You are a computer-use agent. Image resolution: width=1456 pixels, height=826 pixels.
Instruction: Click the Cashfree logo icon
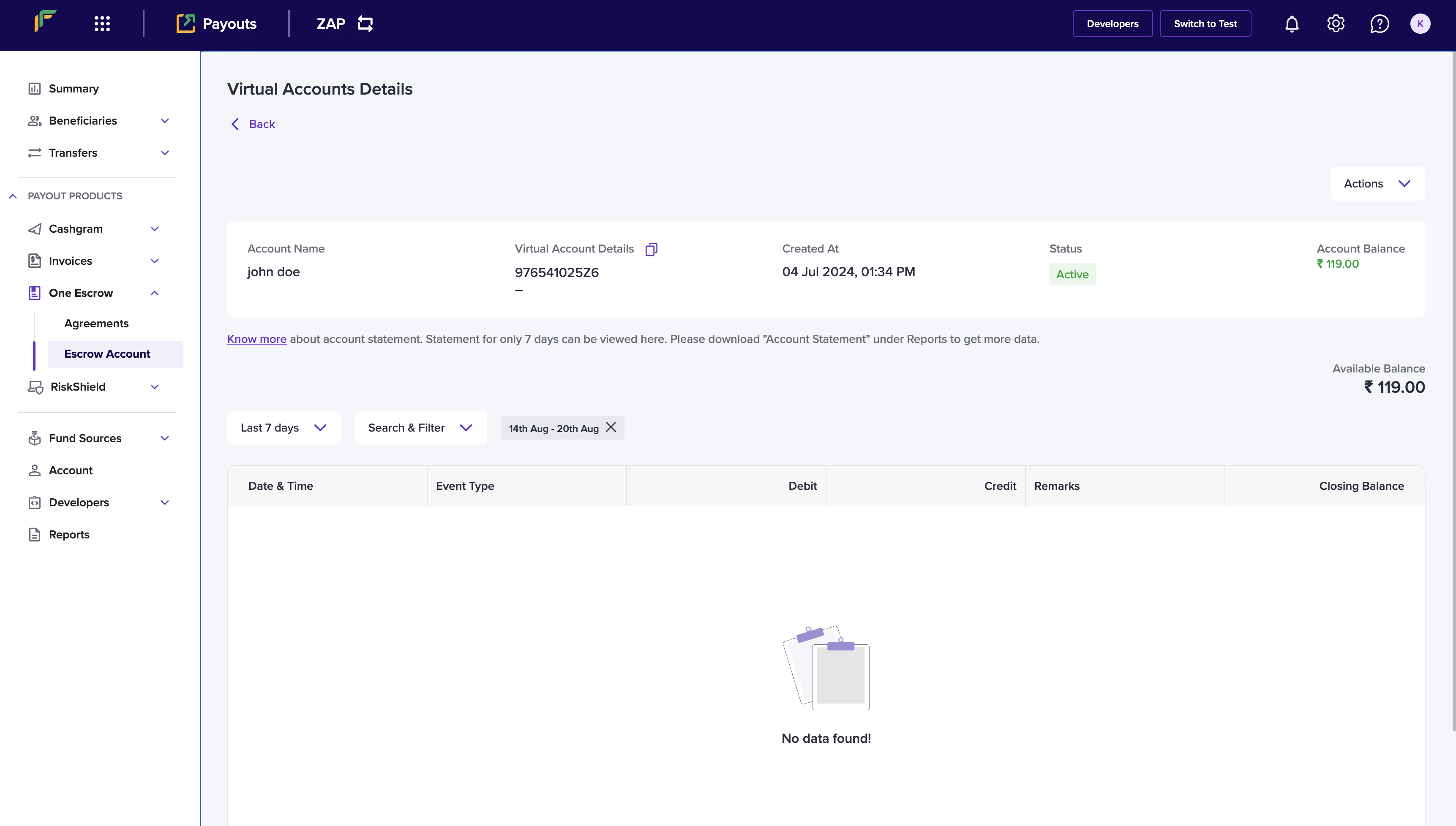(45, 22)
